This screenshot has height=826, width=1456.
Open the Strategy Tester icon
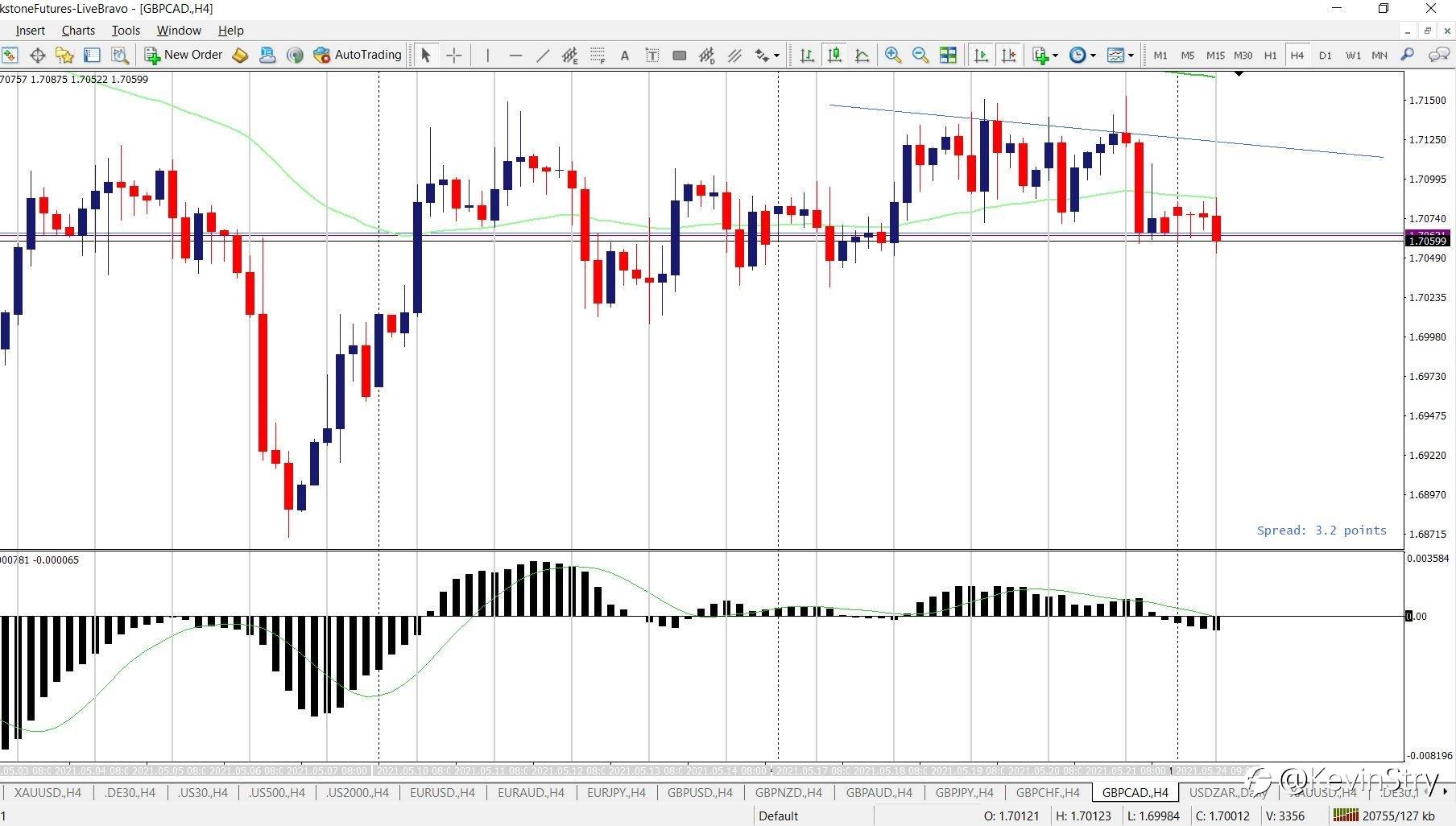point(120,55)
